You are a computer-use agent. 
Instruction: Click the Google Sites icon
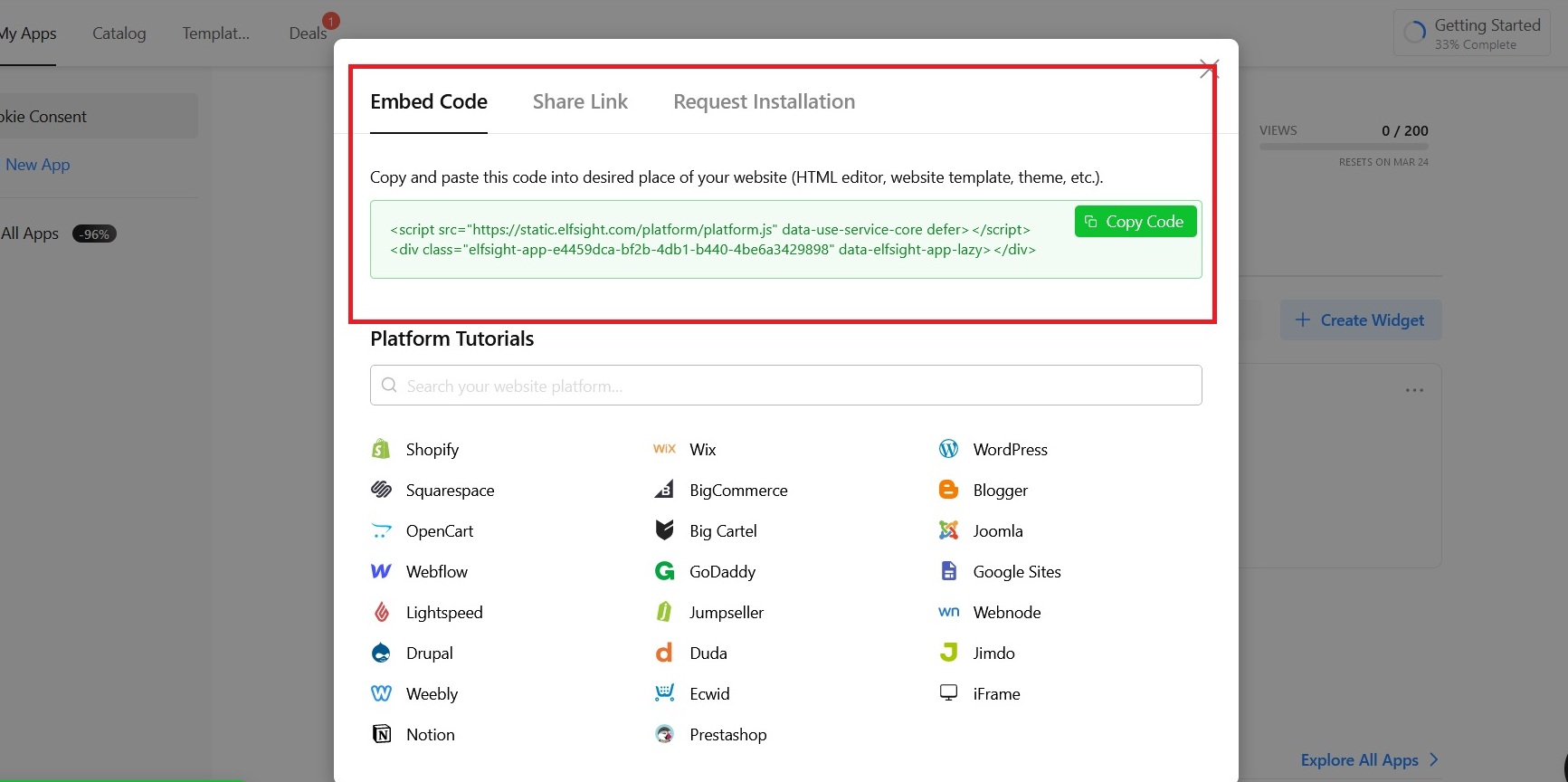(x=948, y=571)
